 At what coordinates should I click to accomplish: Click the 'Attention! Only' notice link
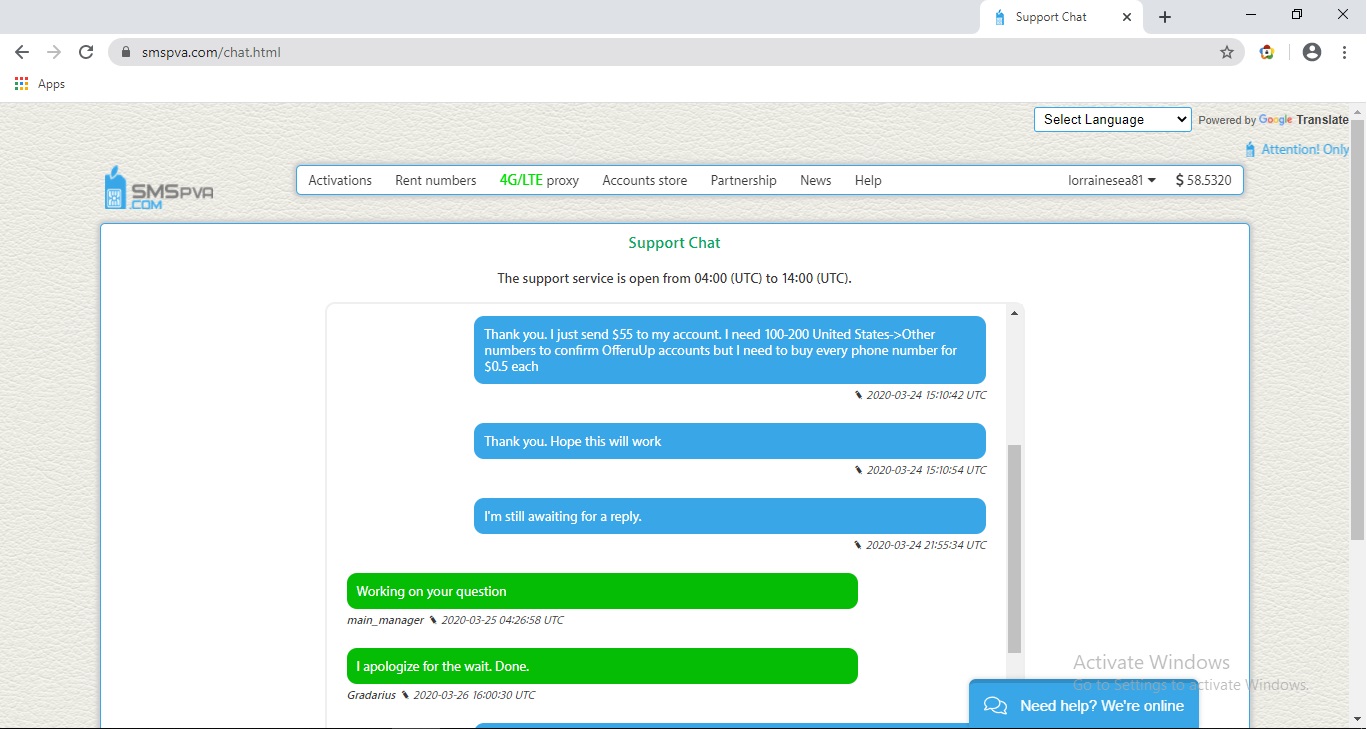tap(1305, 149)
